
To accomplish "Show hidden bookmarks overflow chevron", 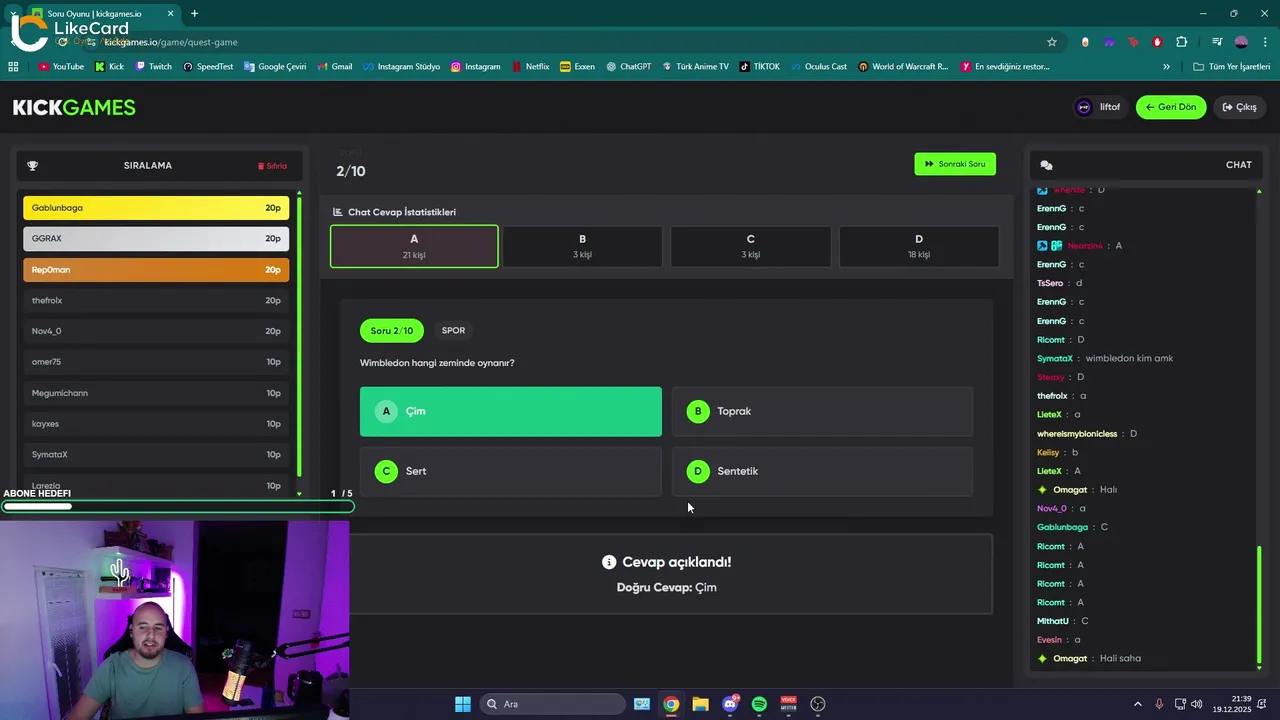I will (x=1166, y=67).
